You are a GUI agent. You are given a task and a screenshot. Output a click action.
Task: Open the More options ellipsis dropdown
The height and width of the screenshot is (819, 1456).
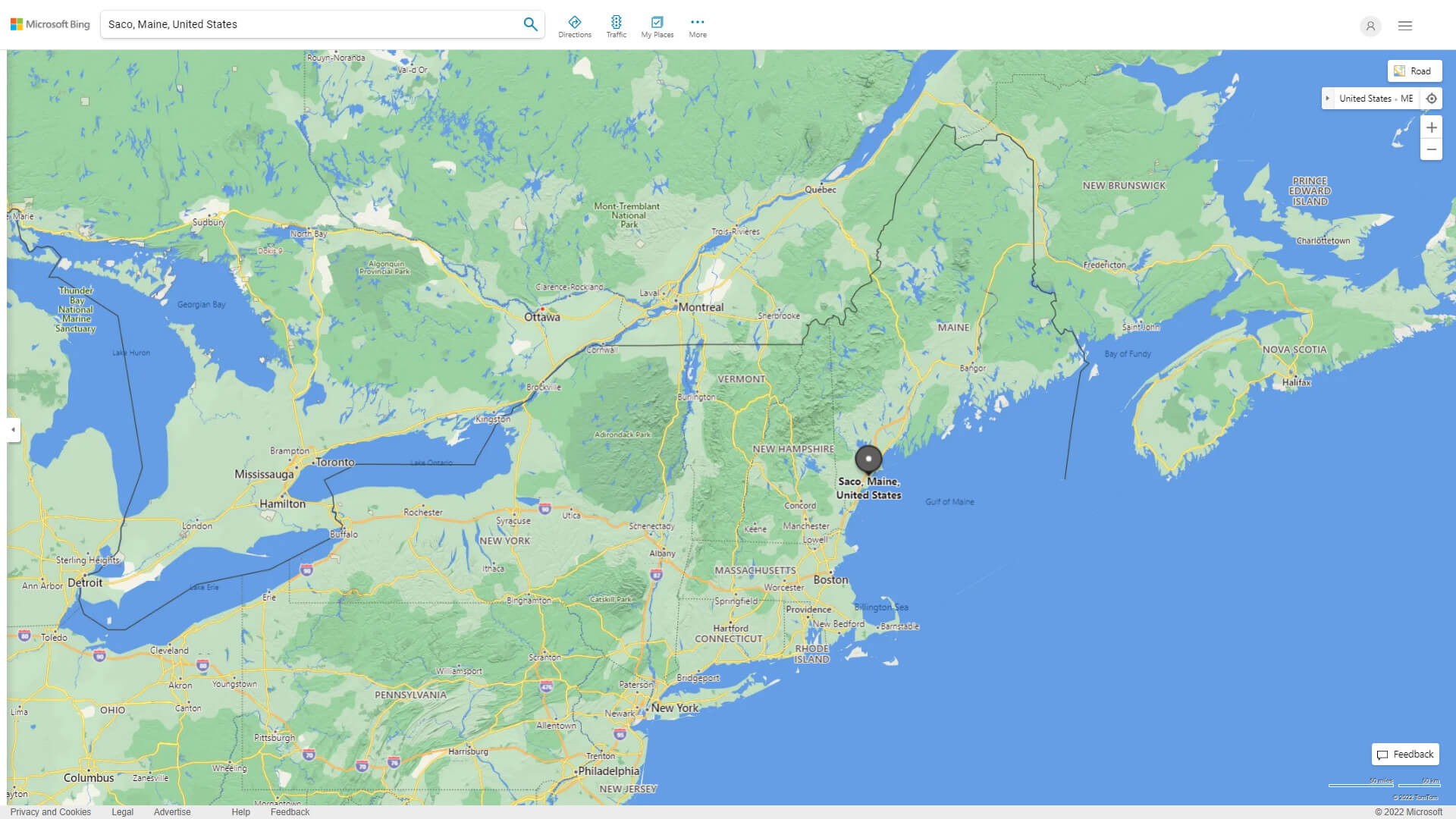pos(697,22)
